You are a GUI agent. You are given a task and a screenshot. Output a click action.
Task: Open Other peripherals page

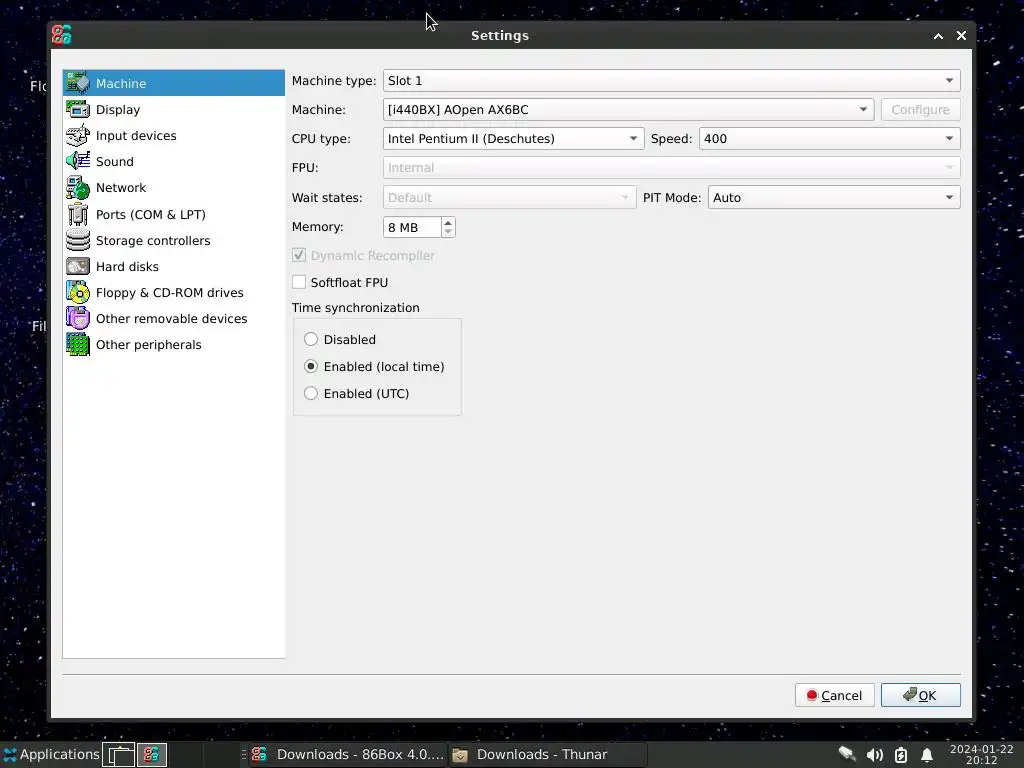(x=174, y=345)
